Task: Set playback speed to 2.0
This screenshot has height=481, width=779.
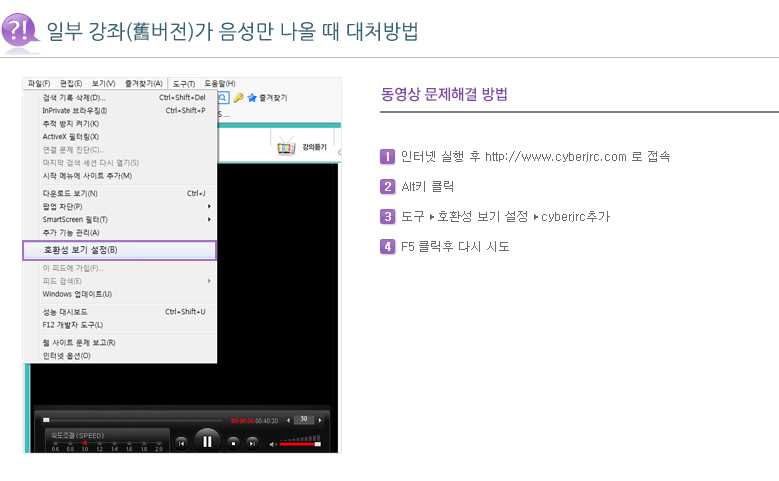Action: coord(159,443)
